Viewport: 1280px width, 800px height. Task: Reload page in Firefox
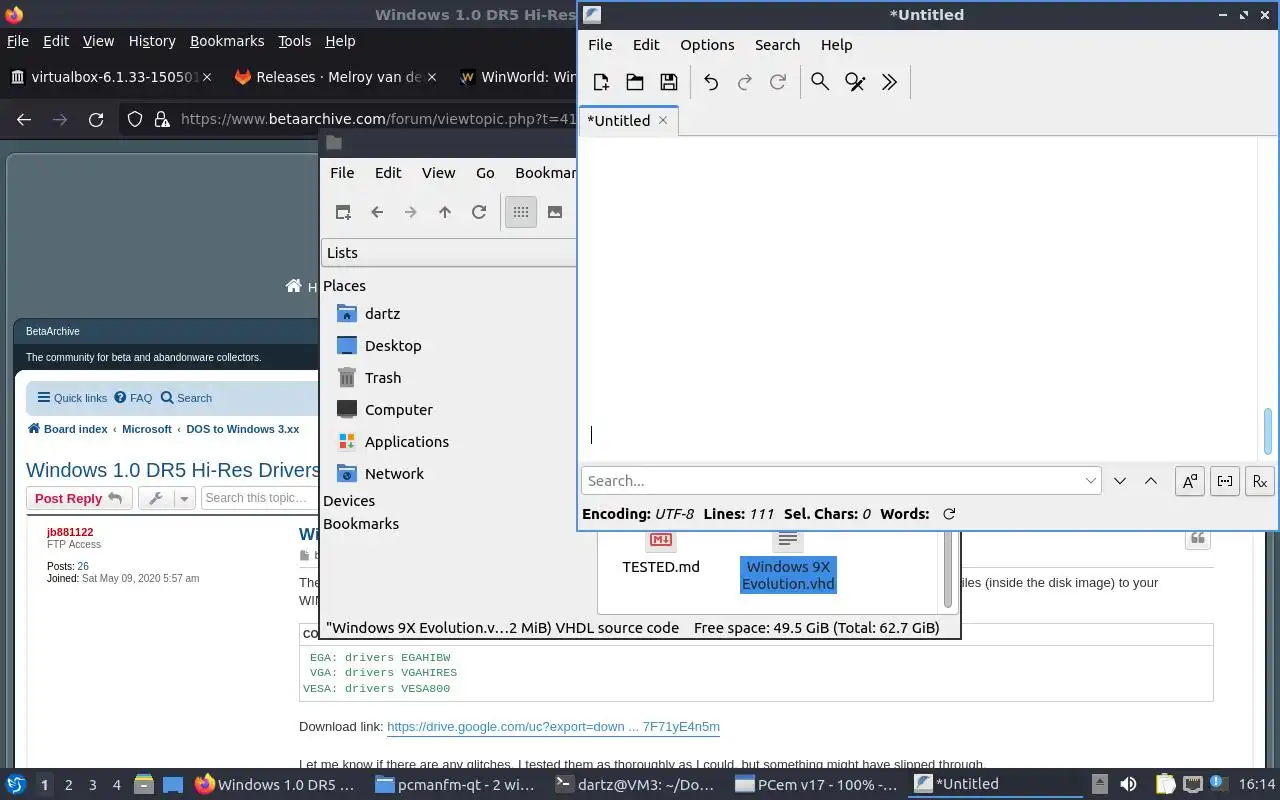(x=96, y=120)
